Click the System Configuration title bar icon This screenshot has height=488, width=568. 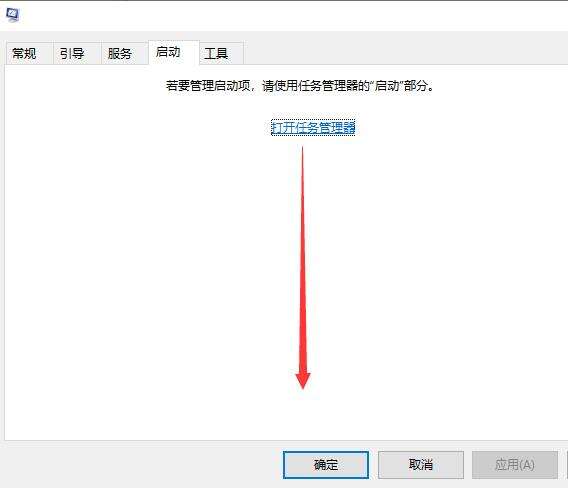click(13, 15)
